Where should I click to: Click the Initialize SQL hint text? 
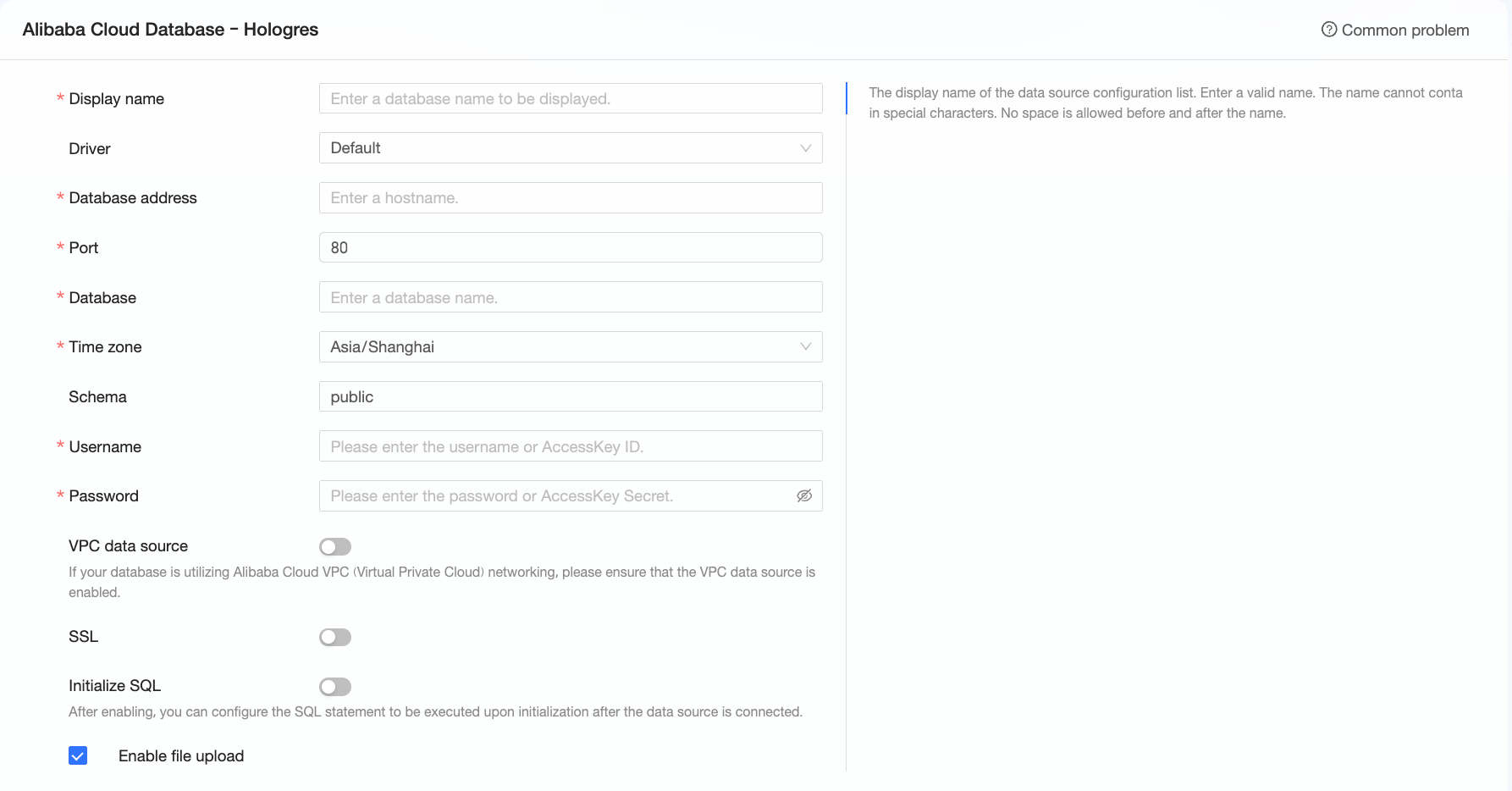coord(435,712)
